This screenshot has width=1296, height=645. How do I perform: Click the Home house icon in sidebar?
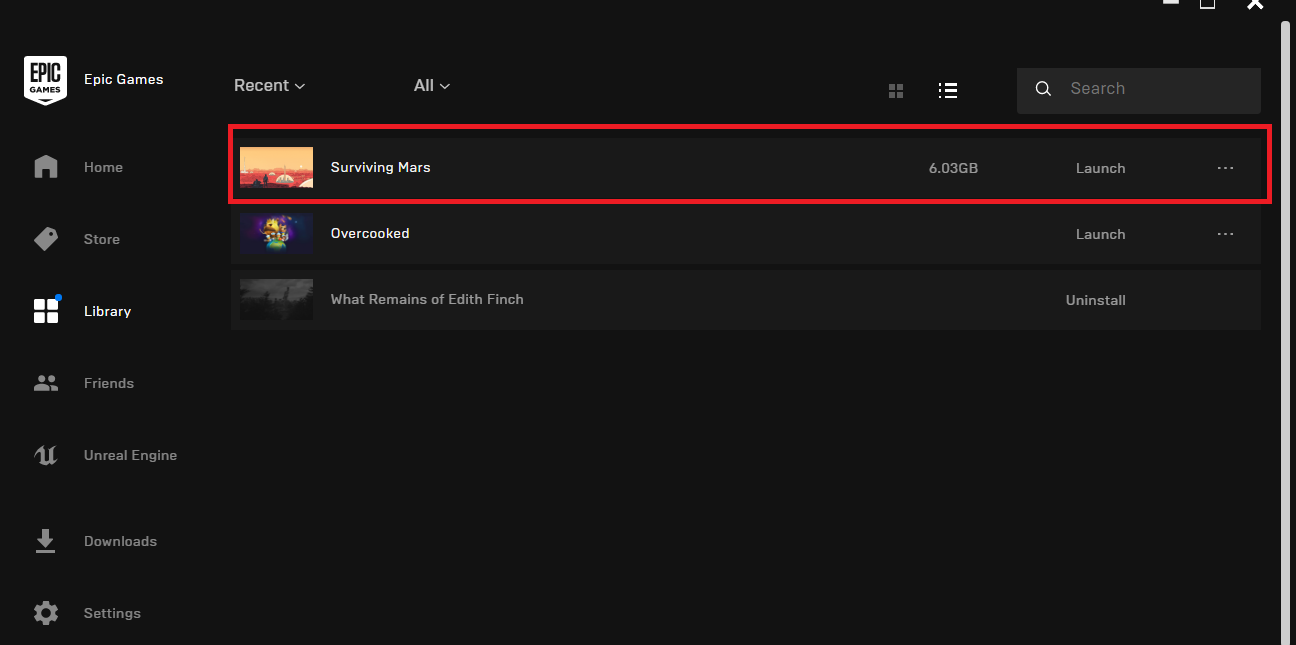(46, 167)
